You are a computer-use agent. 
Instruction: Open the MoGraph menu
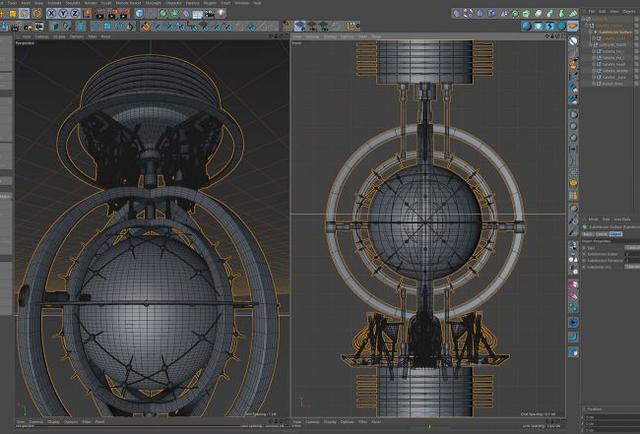[153, 3]
